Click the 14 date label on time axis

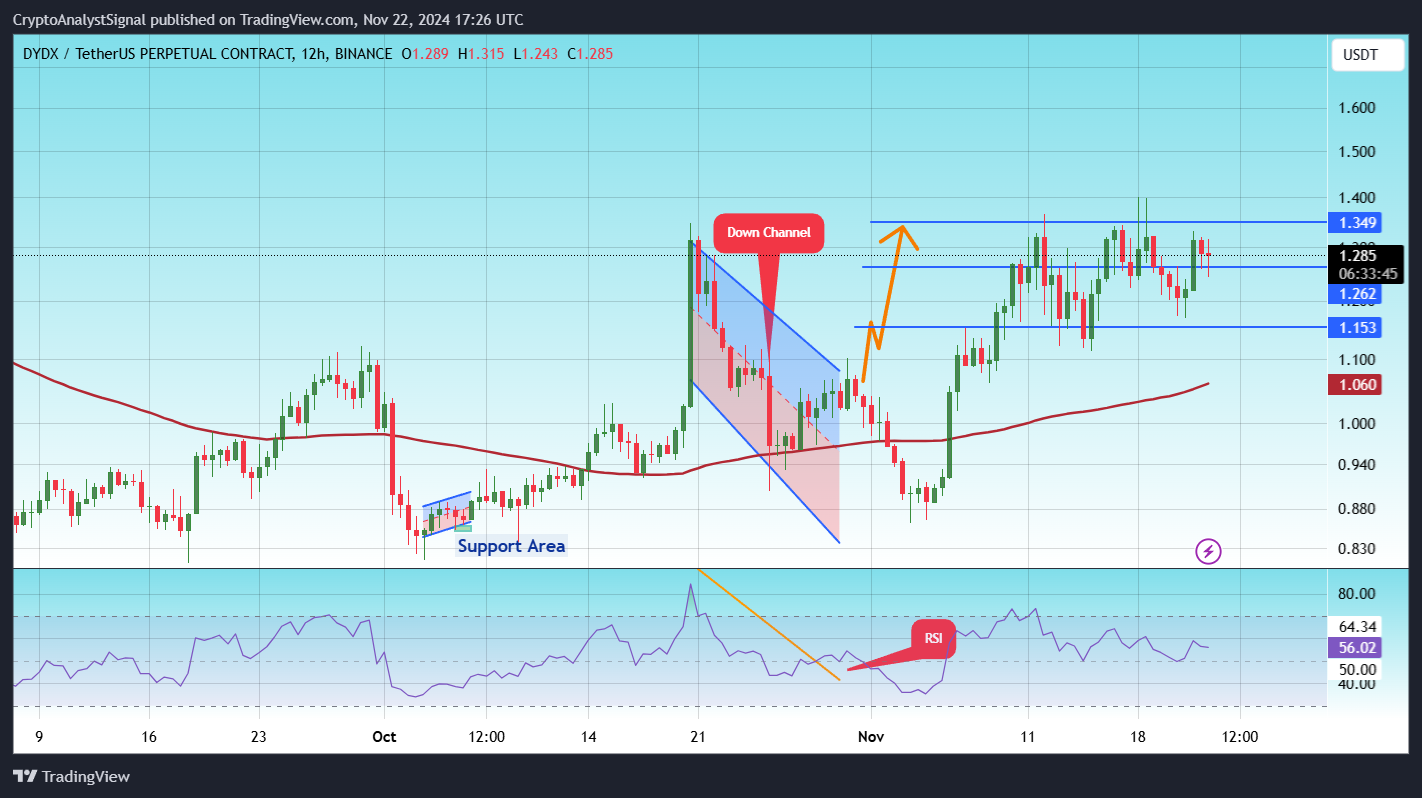pyautogui.click(x=588, y=737)
